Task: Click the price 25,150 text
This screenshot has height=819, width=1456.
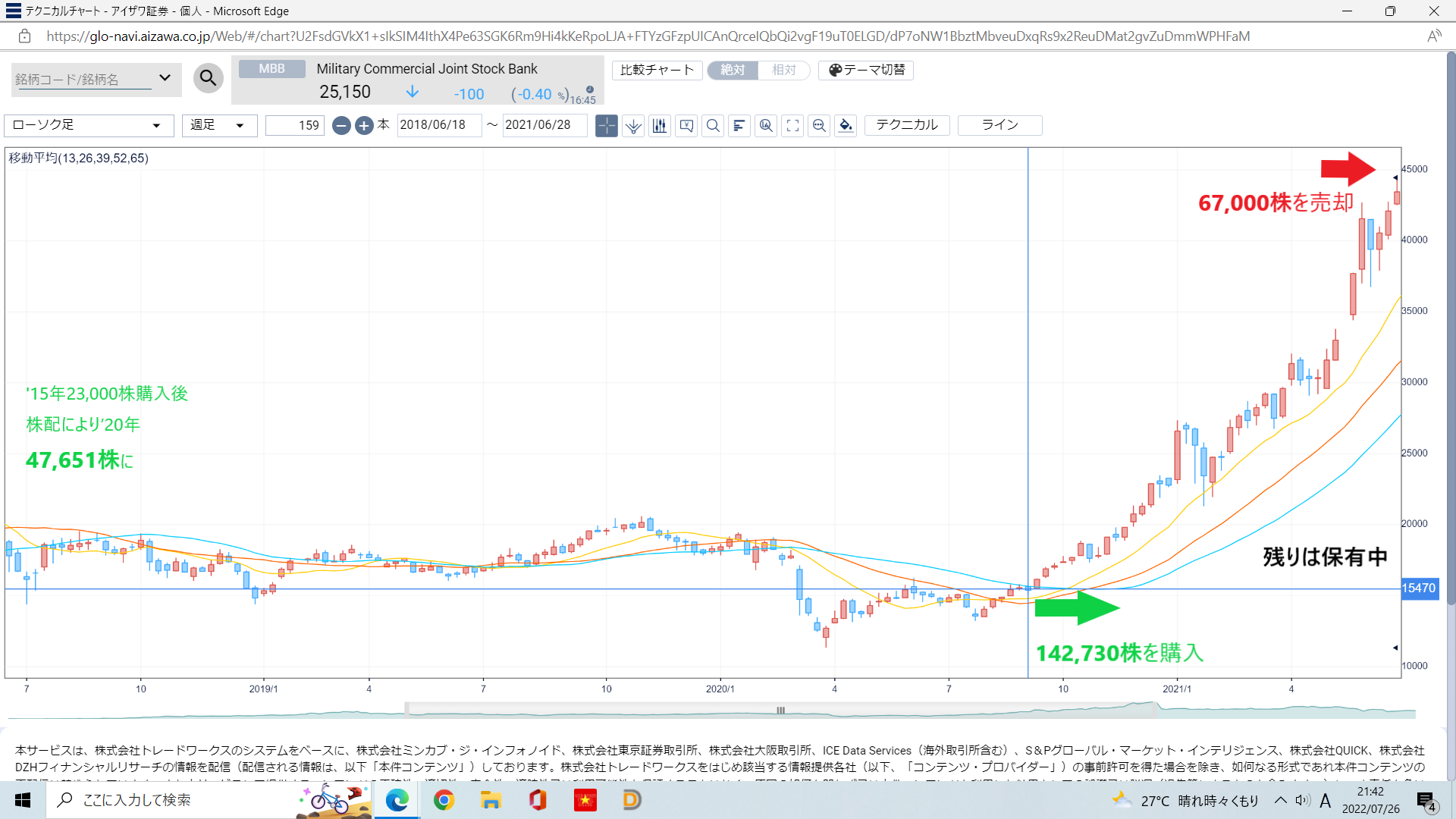Action: pos(345,93)
